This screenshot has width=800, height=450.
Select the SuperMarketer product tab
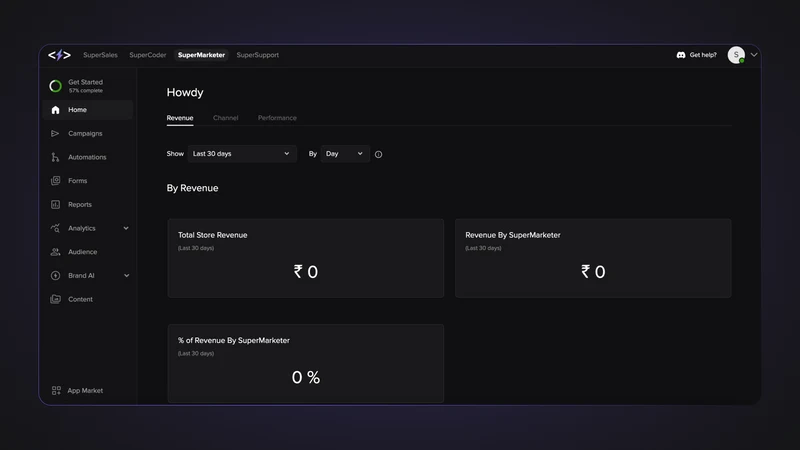[x=201, y=55]
